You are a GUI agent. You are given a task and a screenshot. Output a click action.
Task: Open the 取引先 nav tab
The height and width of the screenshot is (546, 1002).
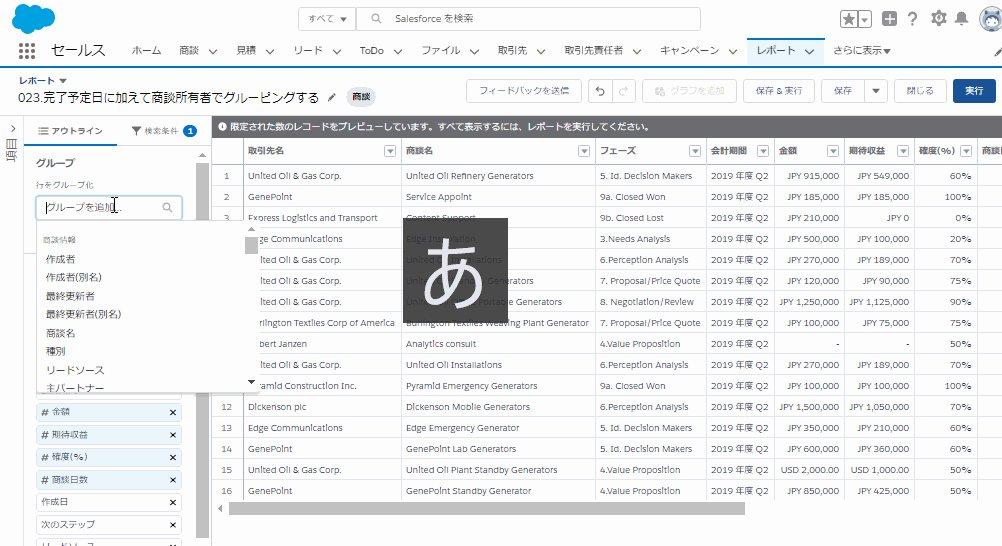513,51
